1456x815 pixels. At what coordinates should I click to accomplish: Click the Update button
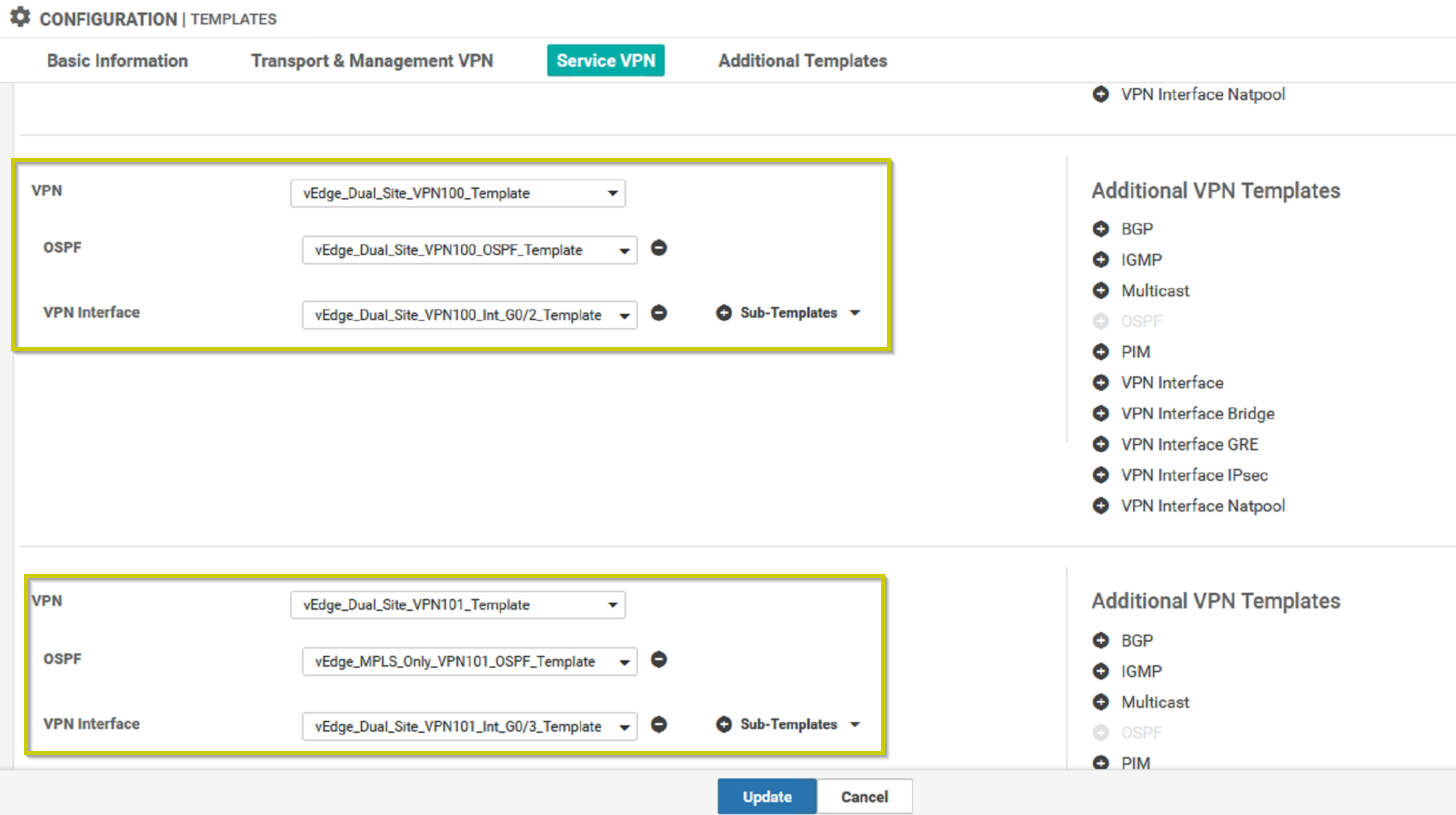point(767,797)
